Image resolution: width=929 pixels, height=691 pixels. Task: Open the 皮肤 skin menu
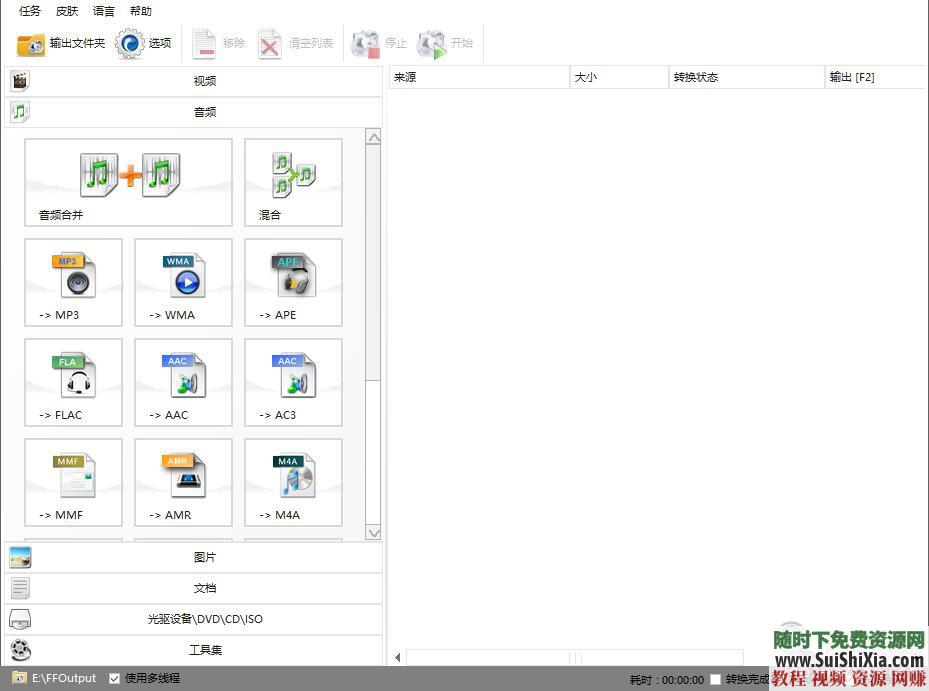pos(67,11)
